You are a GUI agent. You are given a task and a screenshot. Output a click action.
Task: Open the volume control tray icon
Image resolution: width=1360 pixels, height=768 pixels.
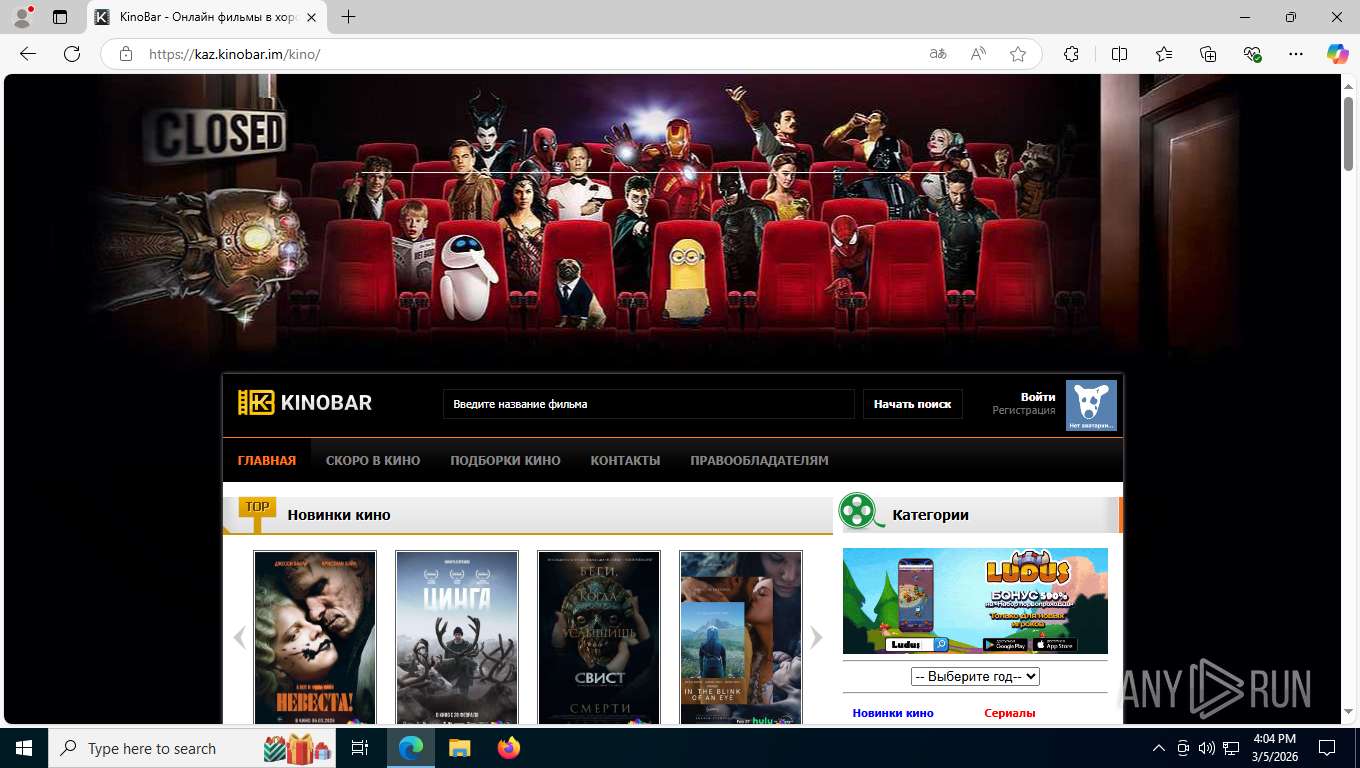click(x=1206, y=748)
